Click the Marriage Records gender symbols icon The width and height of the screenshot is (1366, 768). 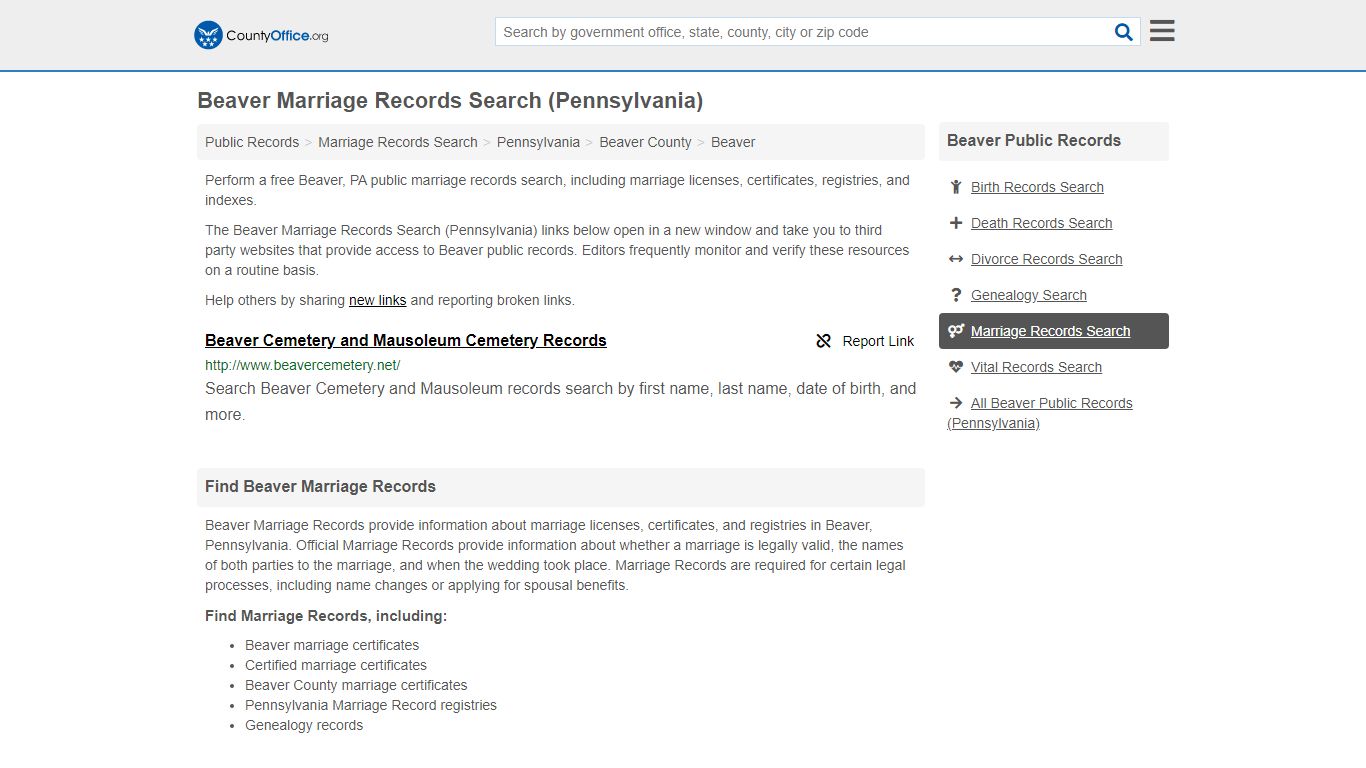coord(956,331)
